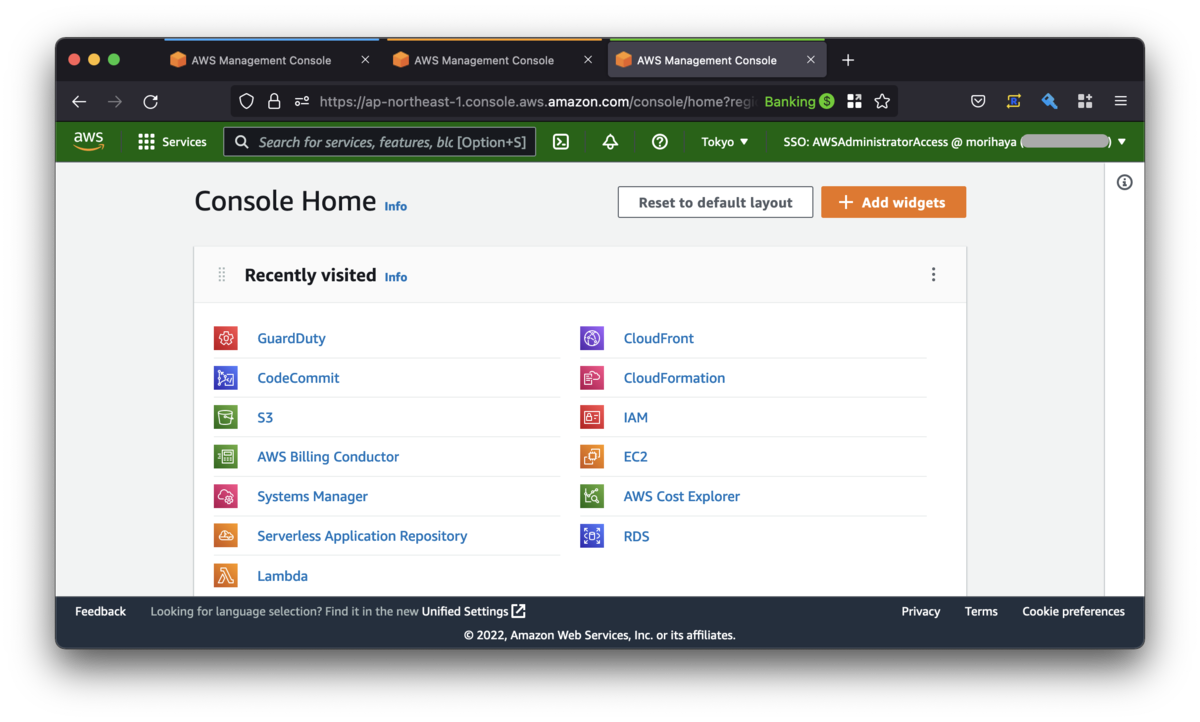The height and width of the screenshot is (722, 1200).
Task: Click the IAM service icon
Action: (x=592, y=417)
